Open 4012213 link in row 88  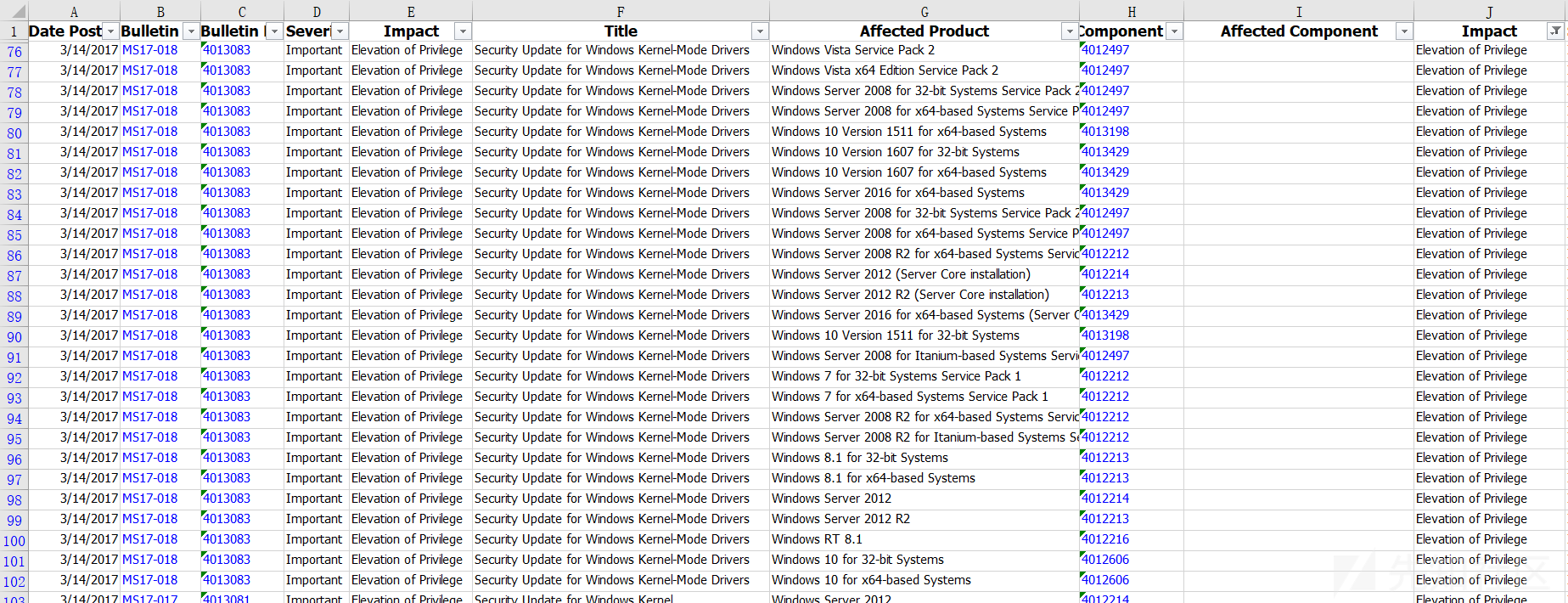[1106, 295]
